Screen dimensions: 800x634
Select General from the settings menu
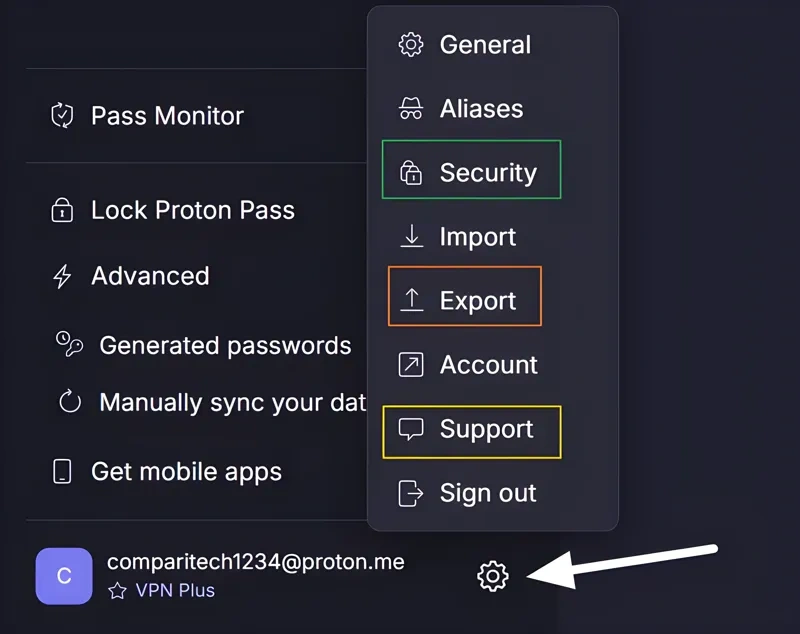(486, 44)
